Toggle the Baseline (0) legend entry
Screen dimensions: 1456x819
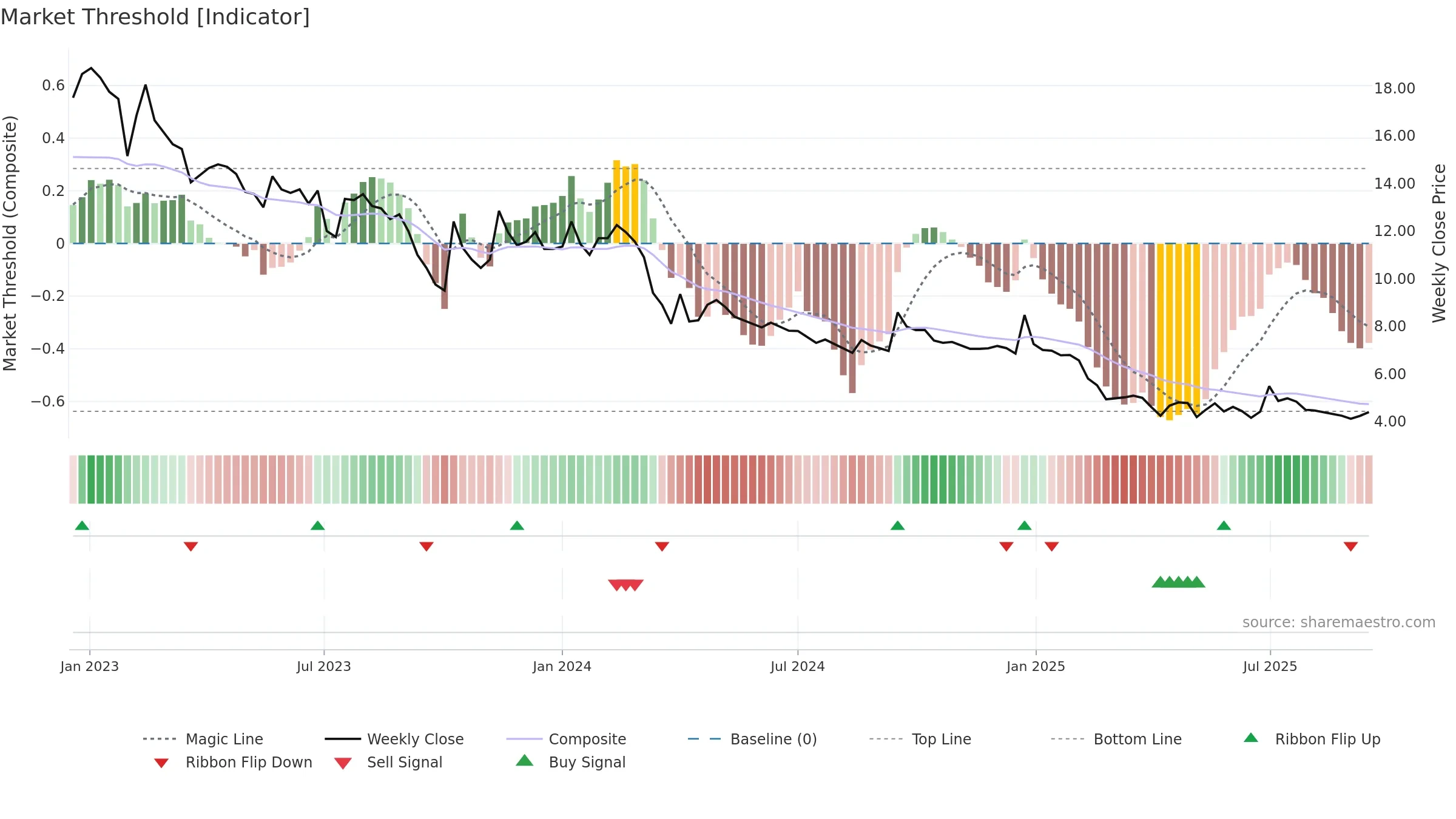[x=752, y=739]
